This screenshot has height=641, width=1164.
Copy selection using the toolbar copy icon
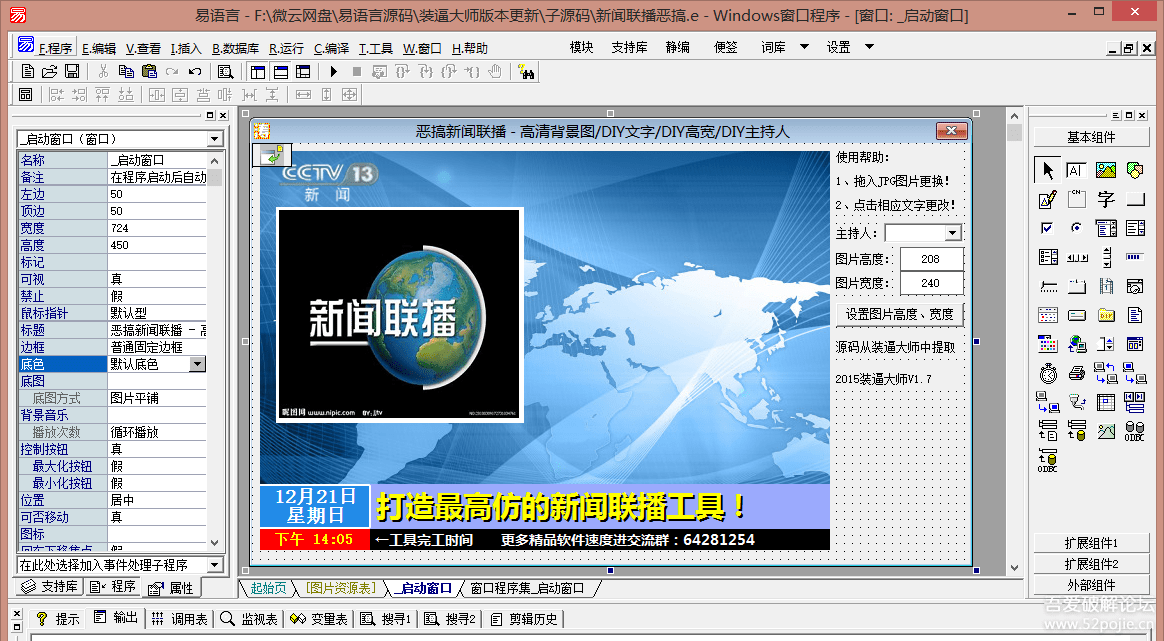pos(126,72)
